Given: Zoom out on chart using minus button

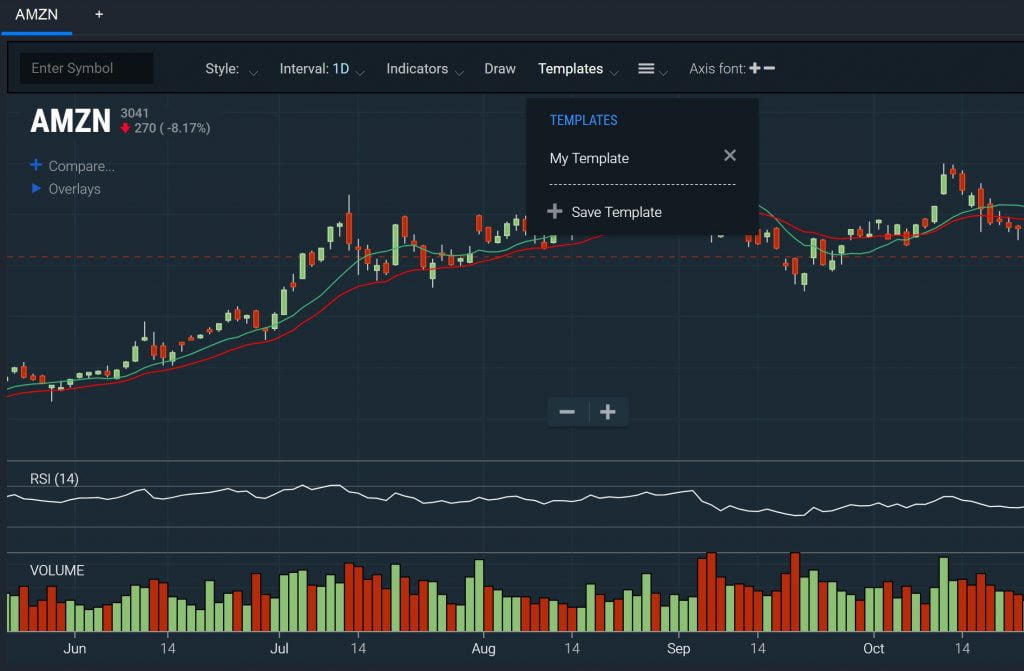Looking at the screenshot, I should coord(567,411).
